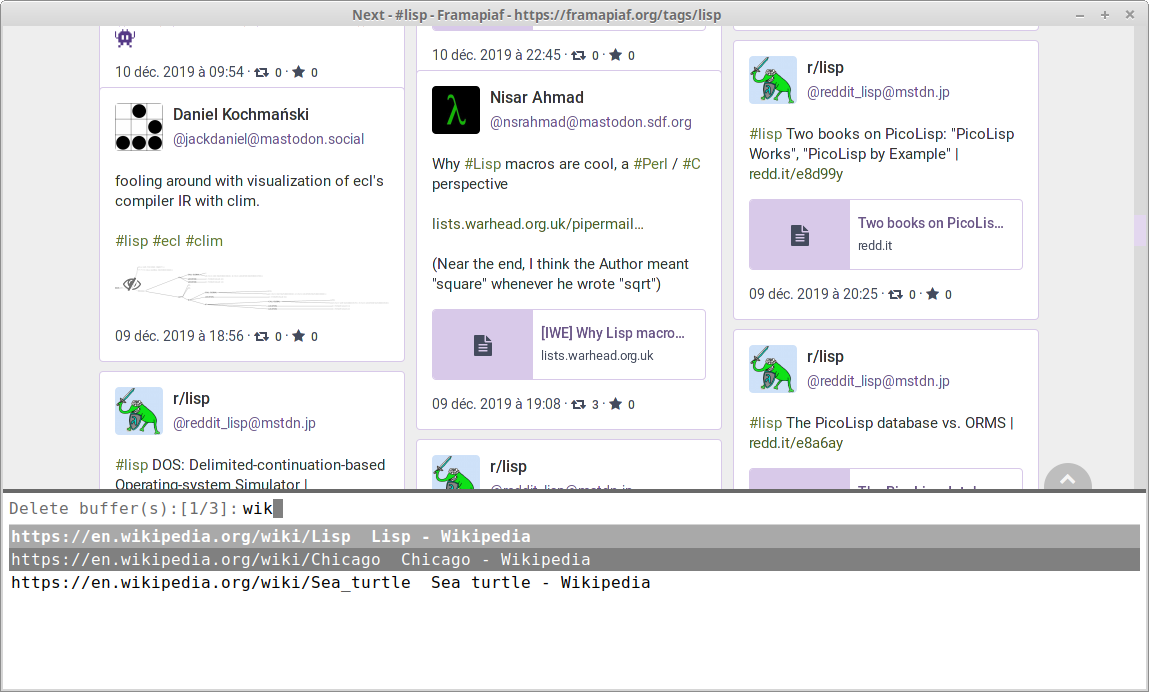Screen dimensions: 1149x692
Task: Select Sea turtle - Wikipedia buffer candidate
Action: [574, 583]
